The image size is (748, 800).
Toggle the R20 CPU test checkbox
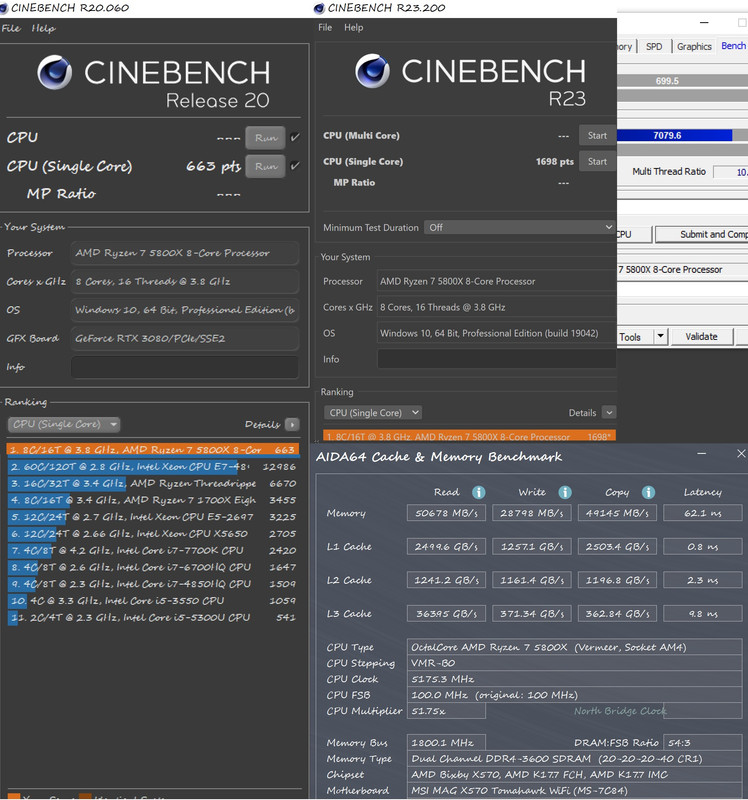(x=295, y=137)
